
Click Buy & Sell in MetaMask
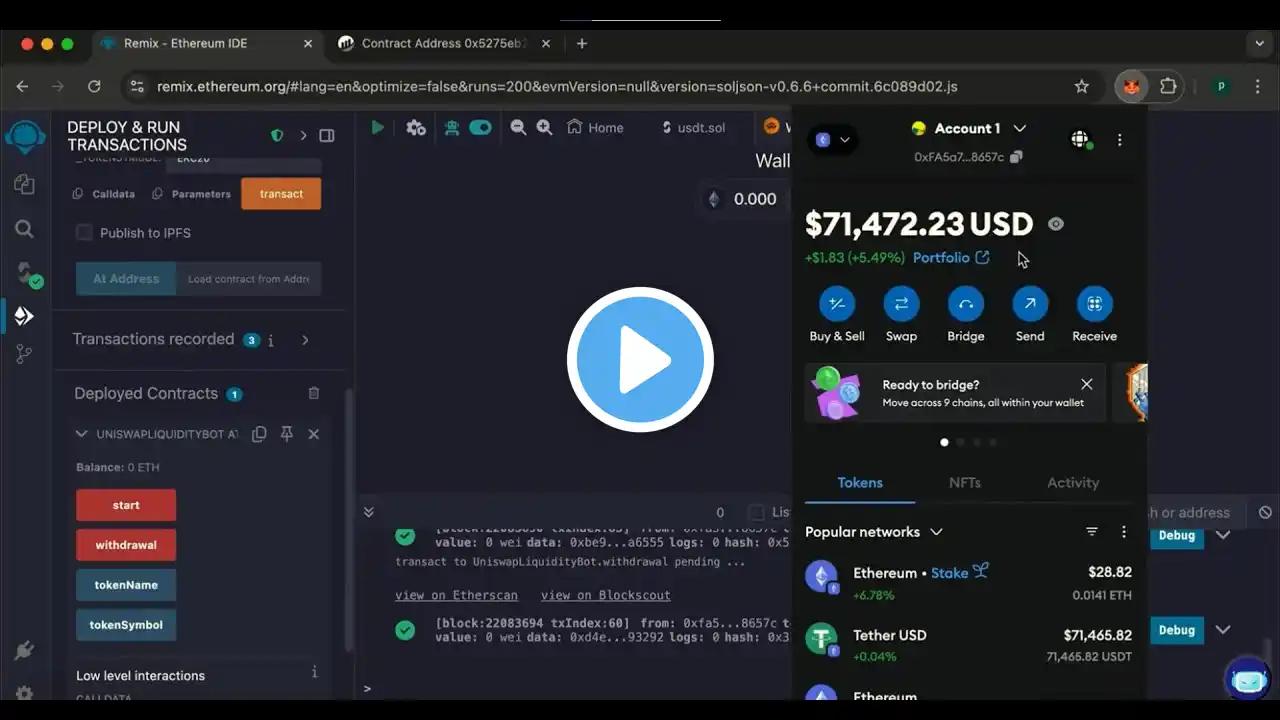point(837,304)
